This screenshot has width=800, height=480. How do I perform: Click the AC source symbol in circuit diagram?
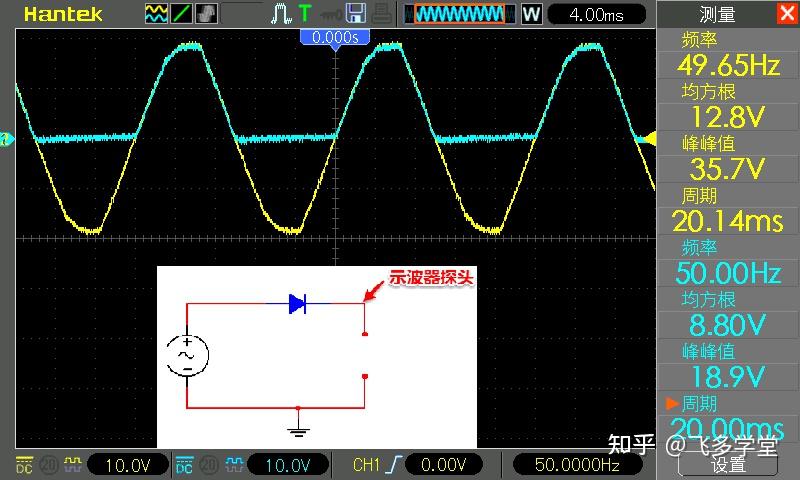(187, 355)
